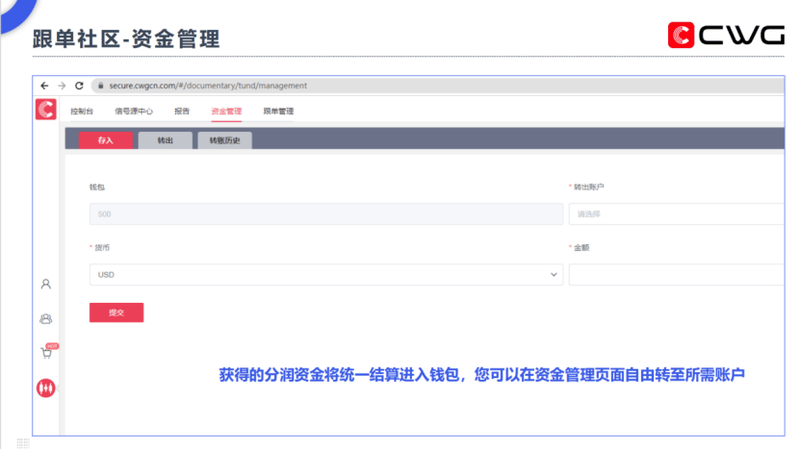Click the red CWG logo in sidebar
Viewport: 800px width, 449px height.
click(46, 109)
